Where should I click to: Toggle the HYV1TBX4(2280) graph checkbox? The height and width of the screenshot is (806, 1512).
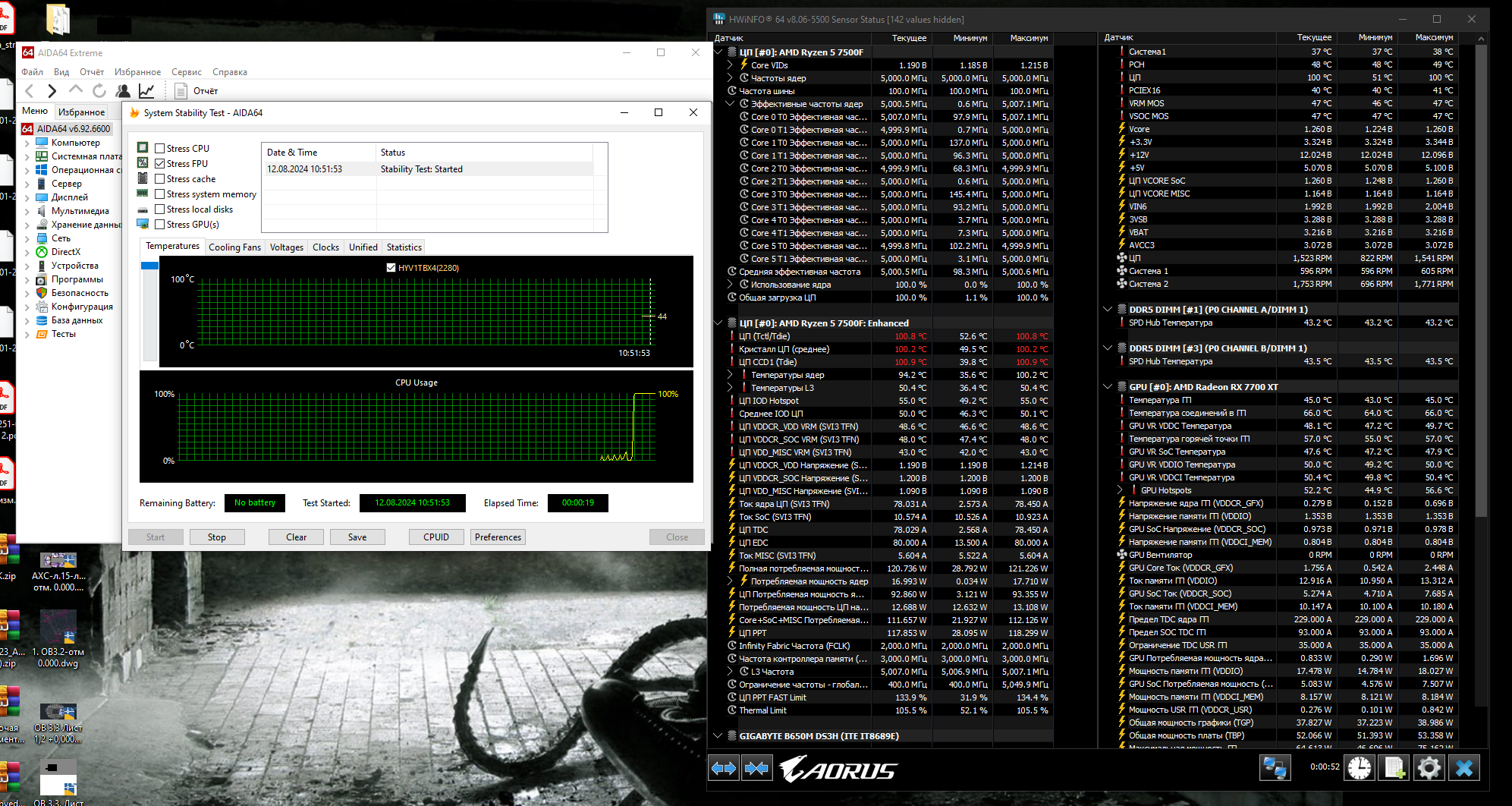[x=391, y=268]
